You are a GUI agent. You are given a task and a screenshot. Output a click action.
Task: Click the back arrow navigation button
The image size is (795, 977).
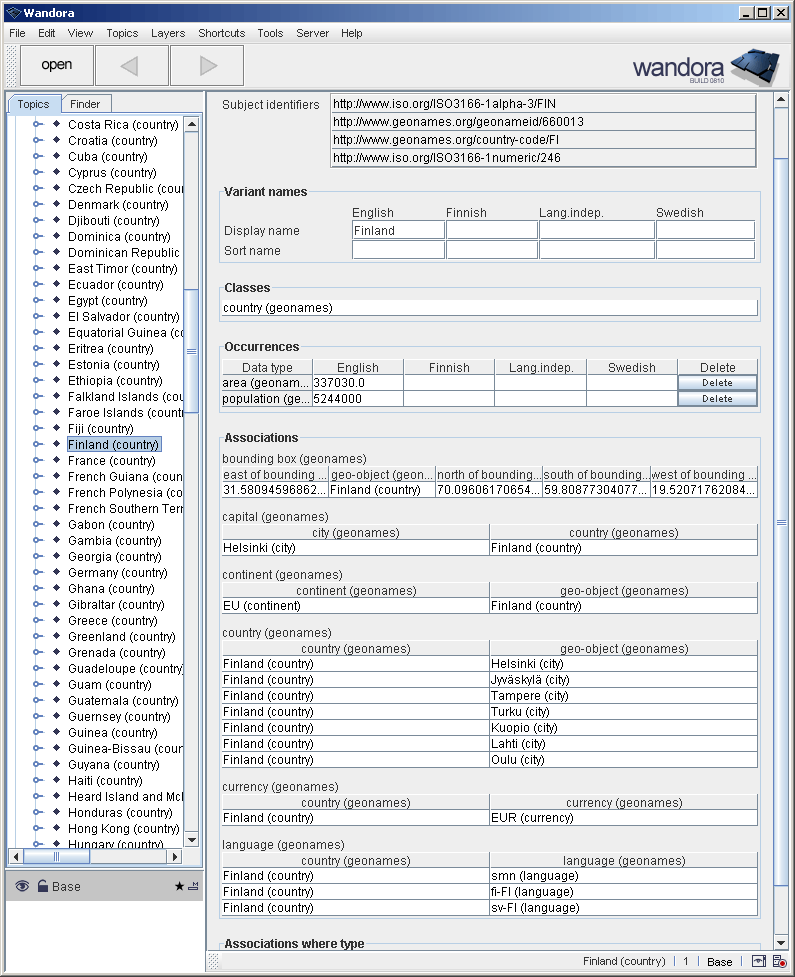coord(131,65)
